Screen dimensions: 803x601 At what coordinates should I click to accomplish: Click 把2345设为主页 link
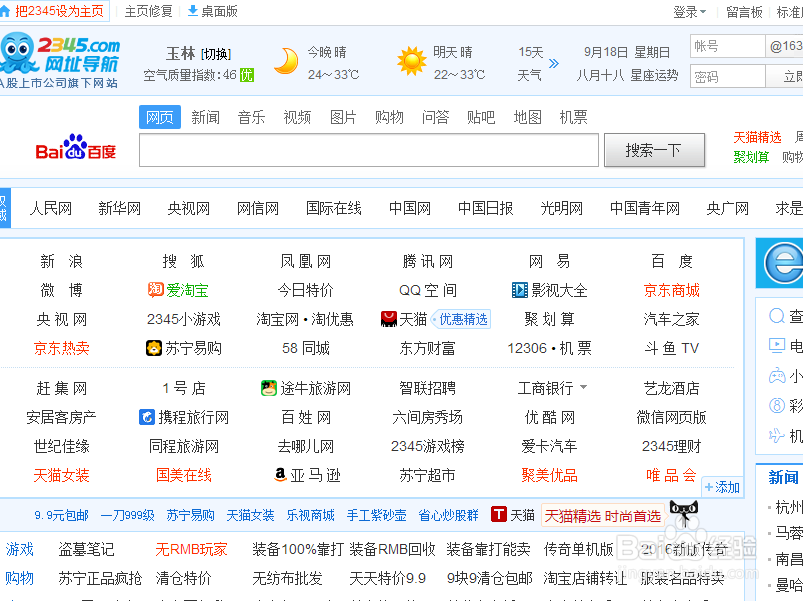tap(59, 11)
